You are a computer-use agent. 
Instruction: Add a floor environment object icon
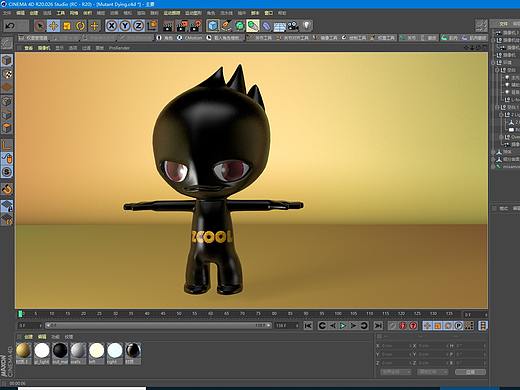click(280, 26)
